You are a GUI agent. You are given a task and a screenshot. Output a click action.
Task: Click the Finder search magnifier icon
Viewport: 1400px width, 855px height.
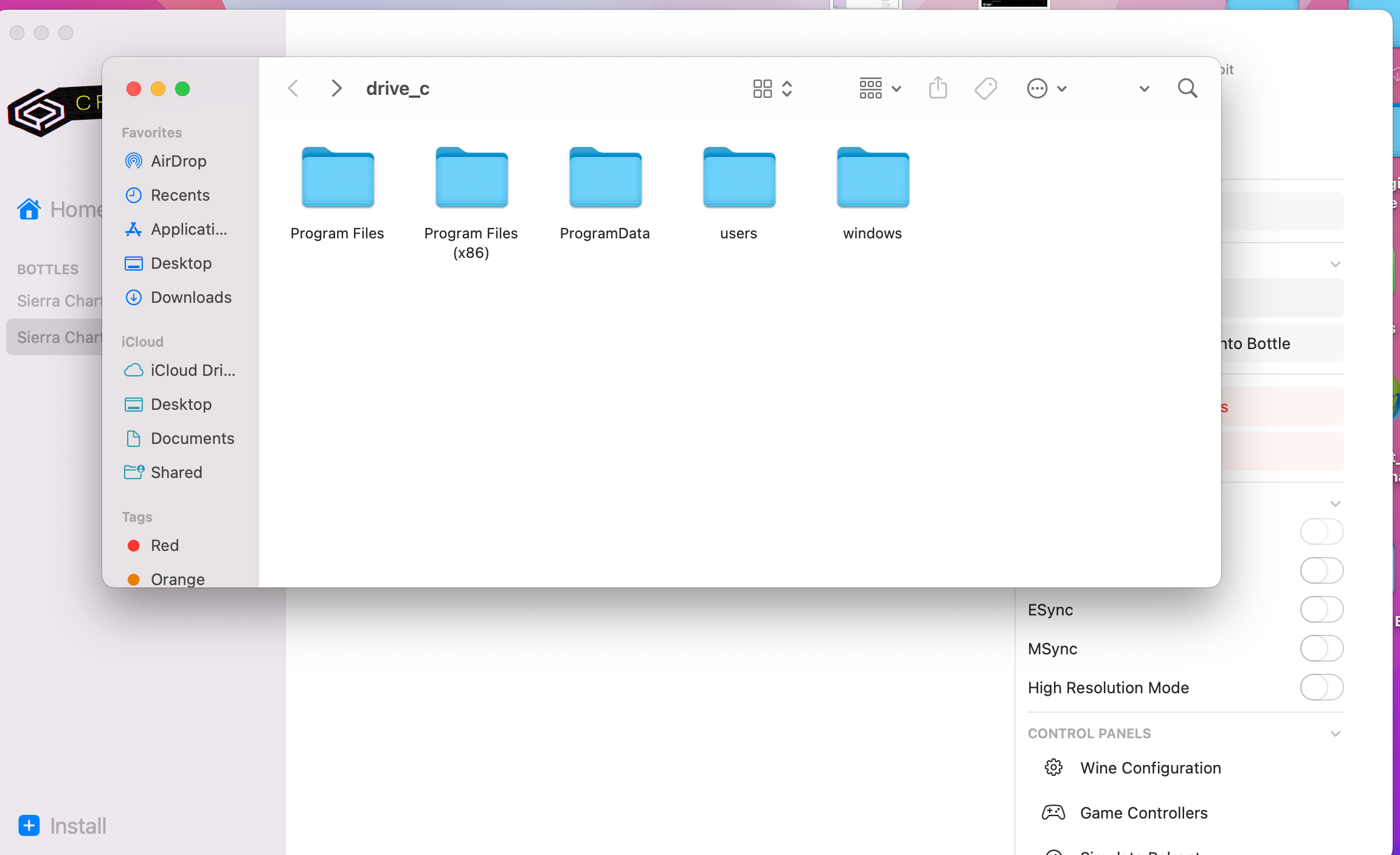(1187, 89)
